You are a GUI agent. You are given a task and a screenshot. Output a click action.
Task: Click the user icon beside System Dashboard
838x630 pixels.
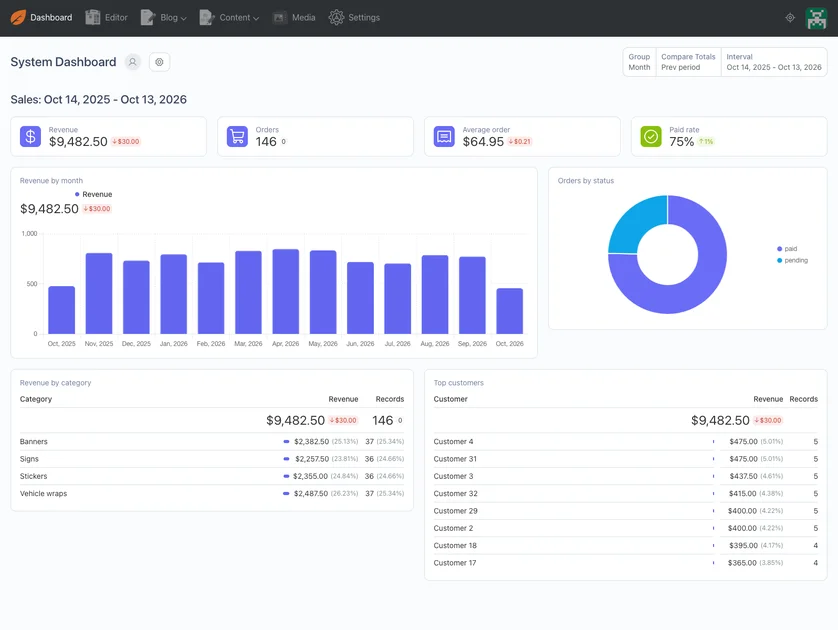point(133,62)
